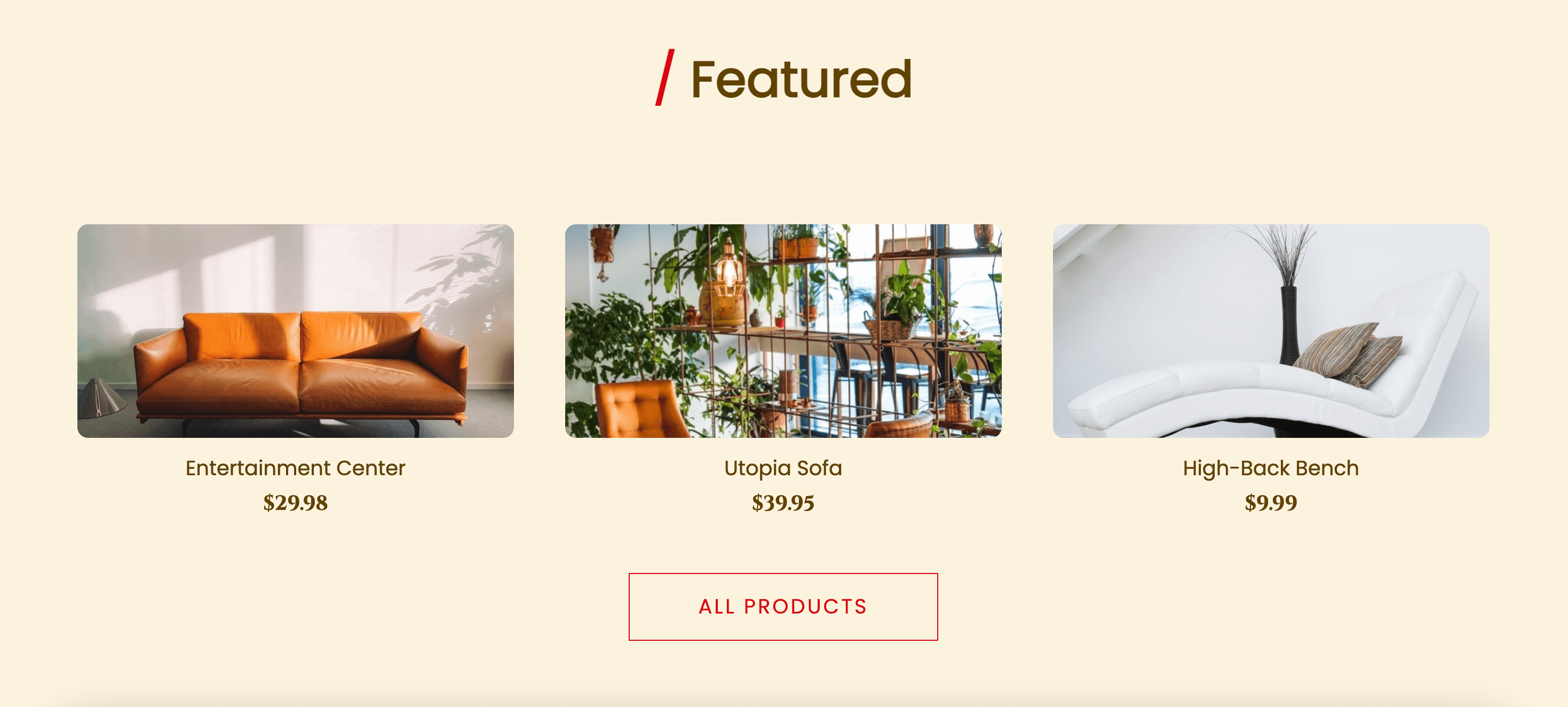This screenshot has width=1568, height=707.
Task: Open the Entertainment Center product image
Action: pyautogui.click(x=295, y=331)
